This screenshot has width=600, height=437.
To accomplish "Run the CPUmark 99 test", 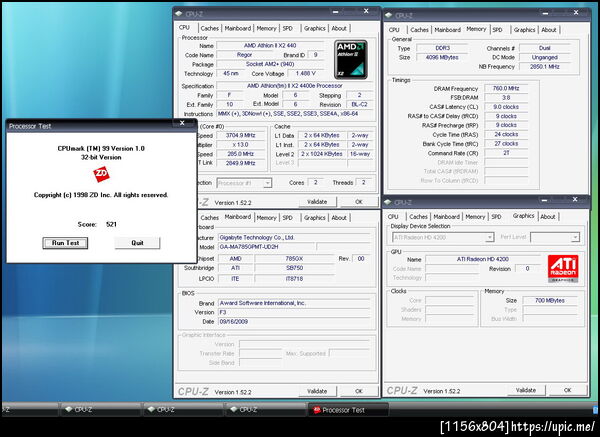I will [65, 243].
